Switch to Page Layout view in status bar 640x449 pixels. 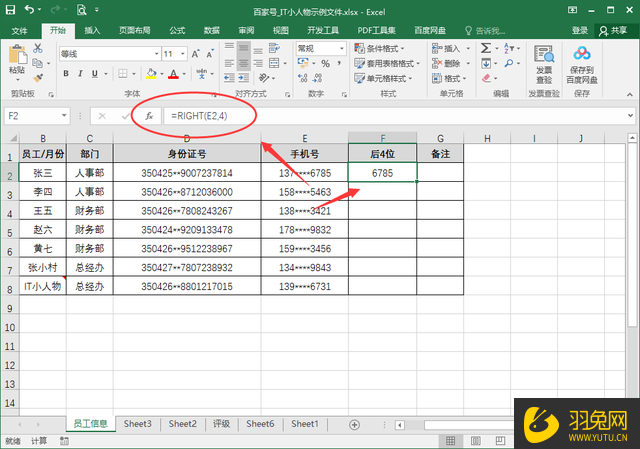click(x=476, y=441)
